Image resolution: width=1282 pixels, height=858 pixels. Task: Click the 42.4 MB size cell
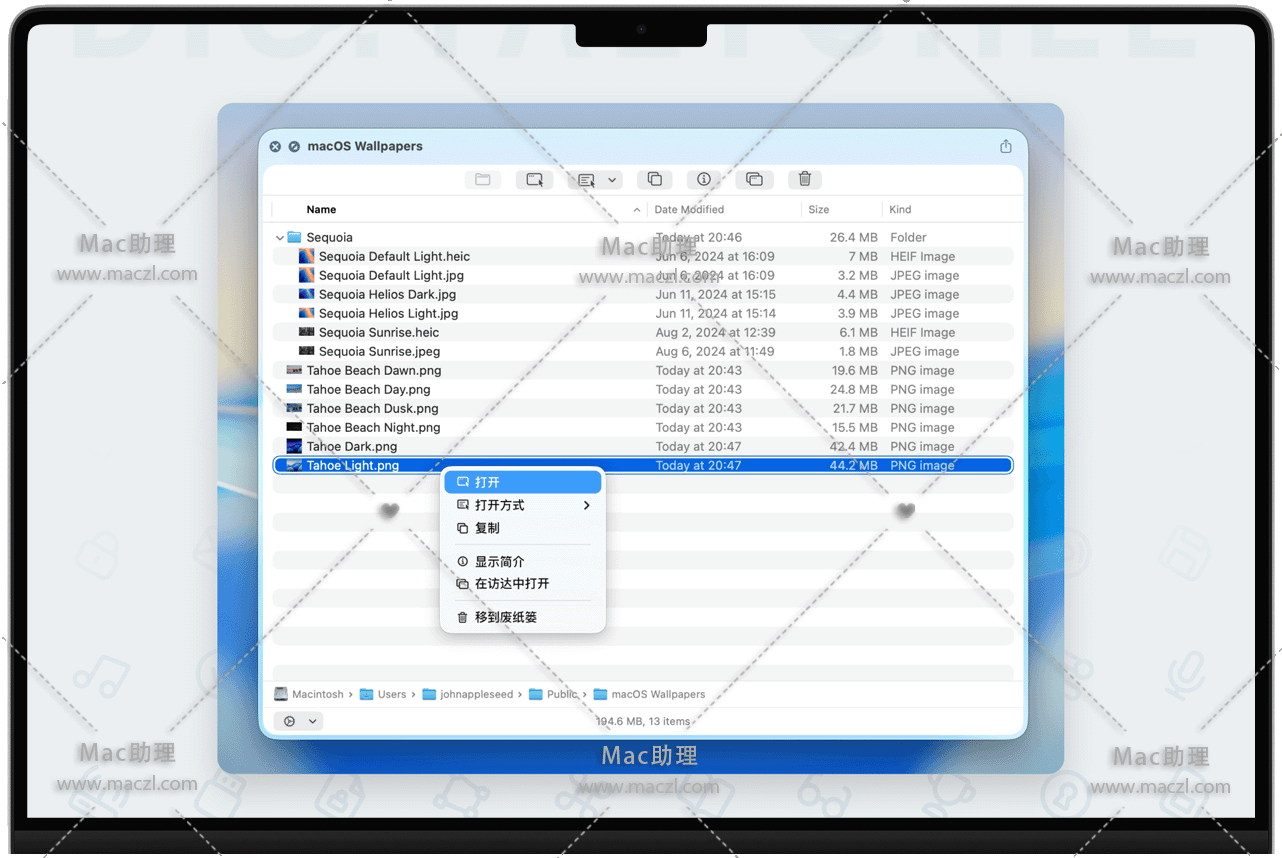point(854,447)
